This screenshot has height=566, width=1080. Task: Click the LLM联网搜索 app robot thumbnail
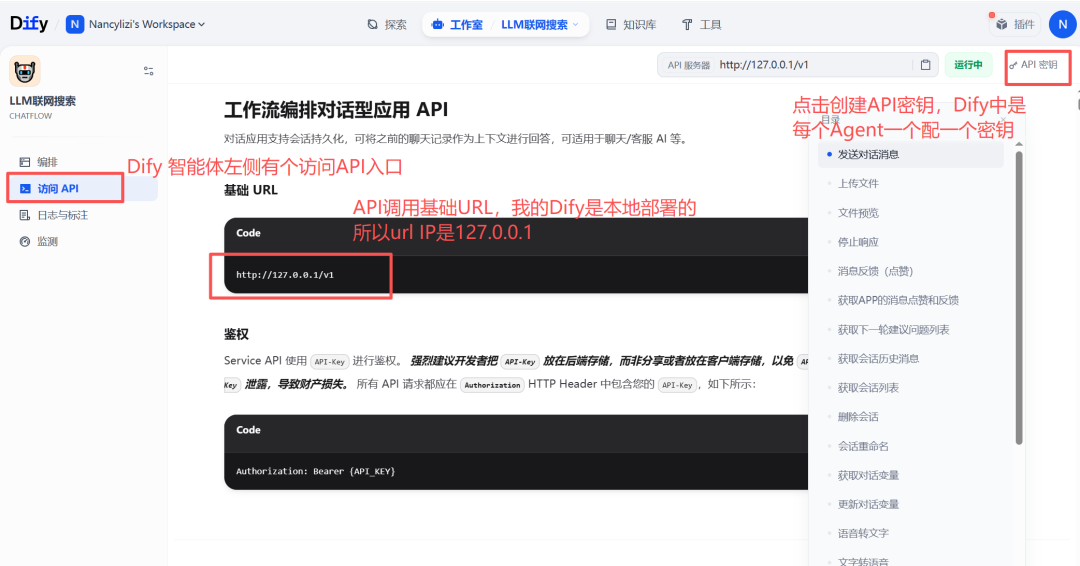click(x=25, y=71)
